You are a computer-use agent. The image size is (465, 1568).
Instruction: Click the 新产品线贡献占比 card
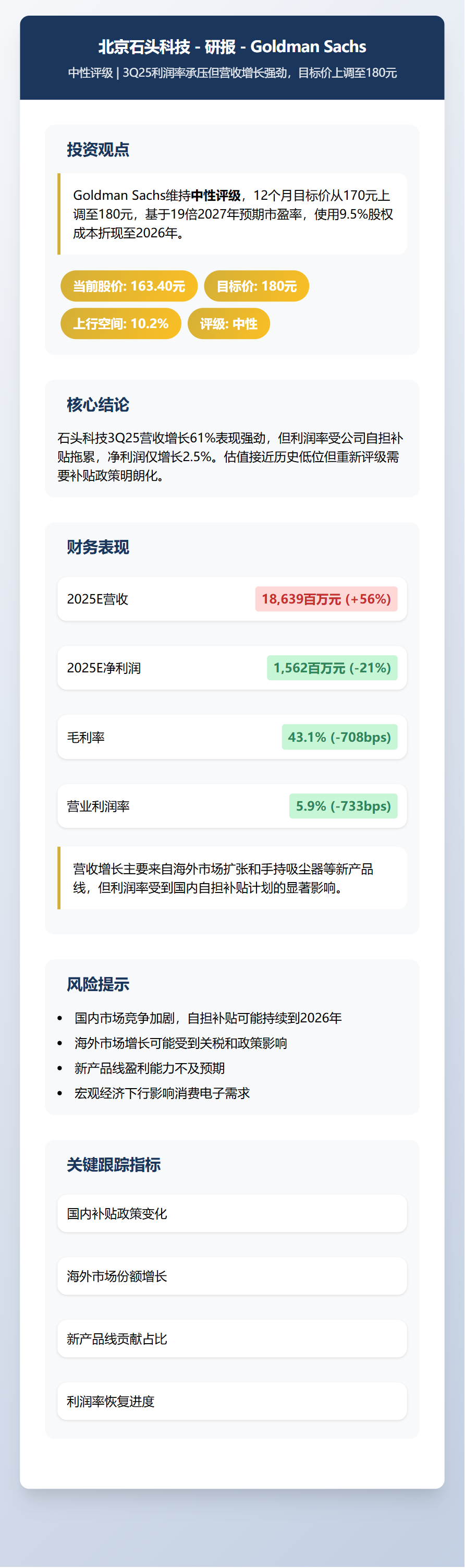[232, 1339]
